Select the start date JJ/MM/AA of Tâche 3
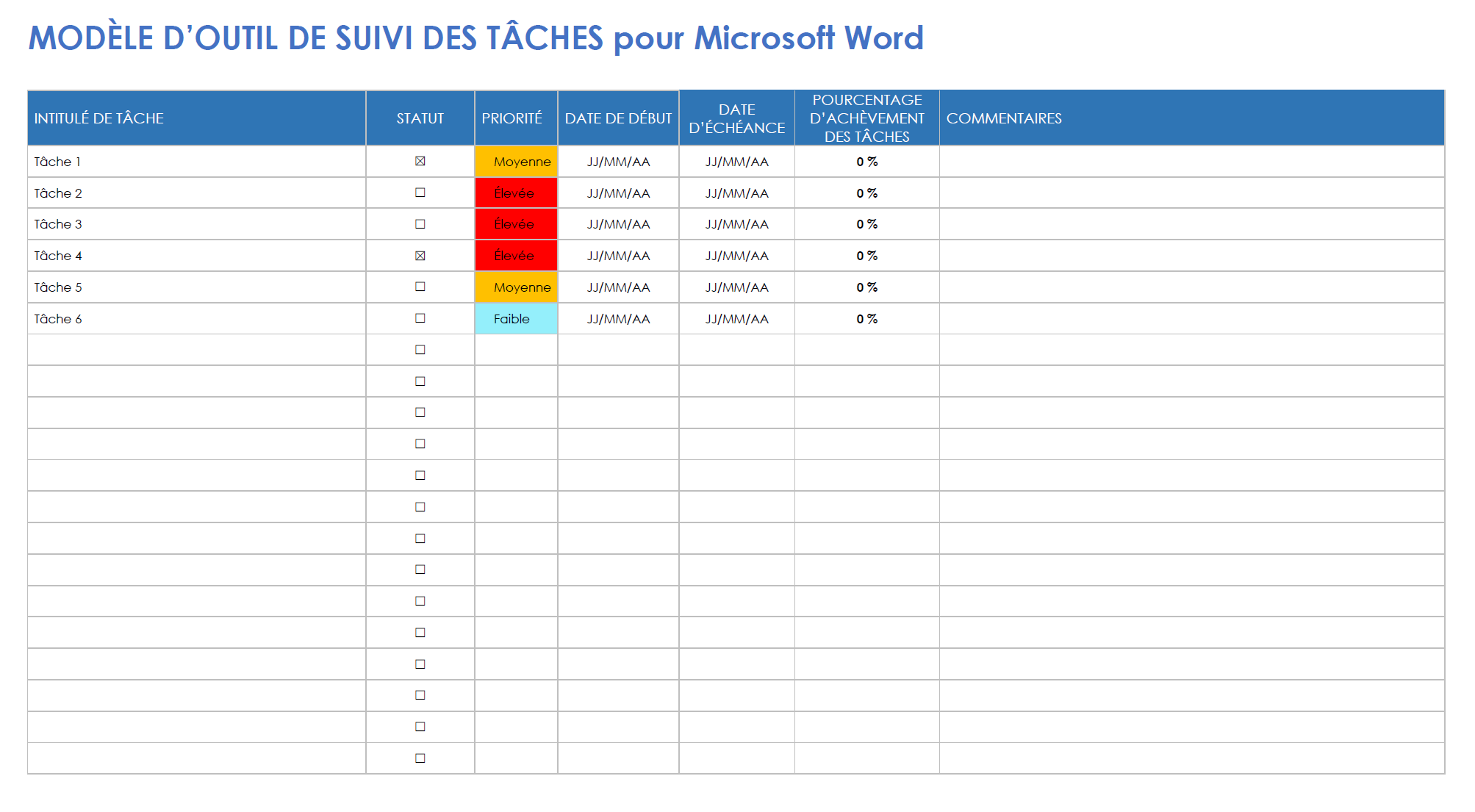Image resolution: width=1475 pixels, height=812 pixels. 618,224
